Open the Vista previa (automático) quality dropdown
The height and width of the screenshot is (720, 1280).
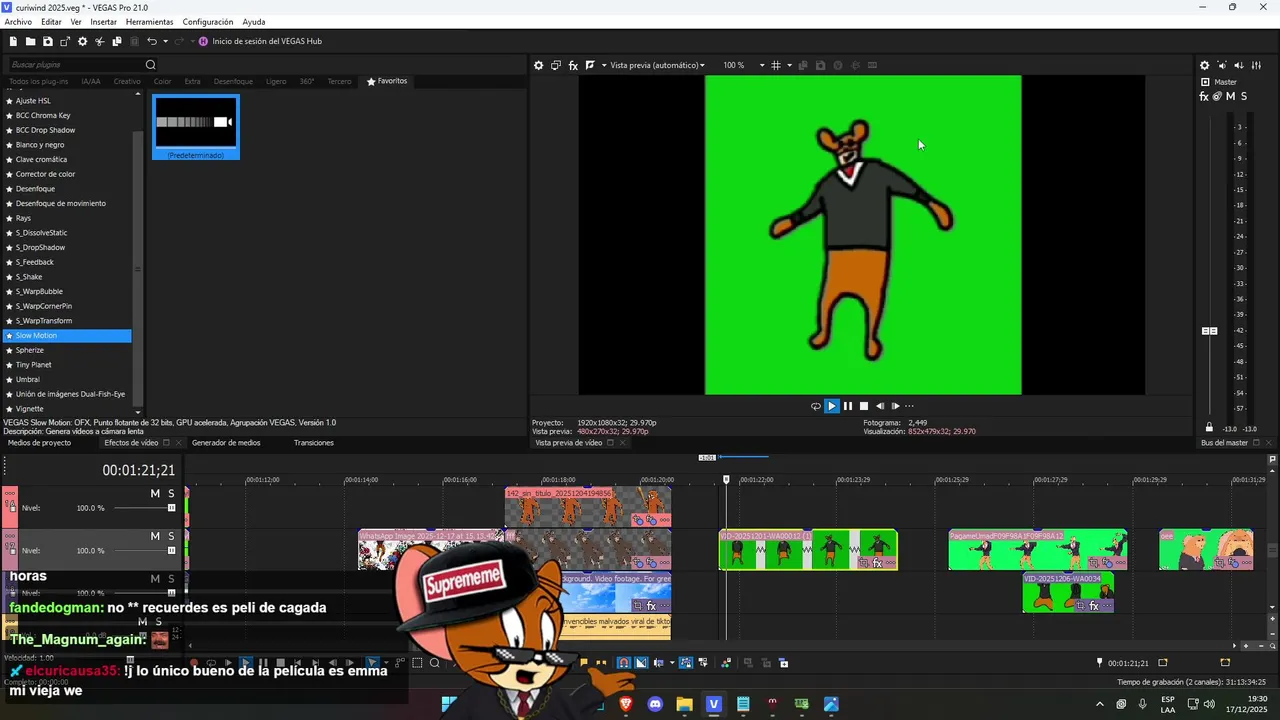pyautogui.click(x=657, y=65)
